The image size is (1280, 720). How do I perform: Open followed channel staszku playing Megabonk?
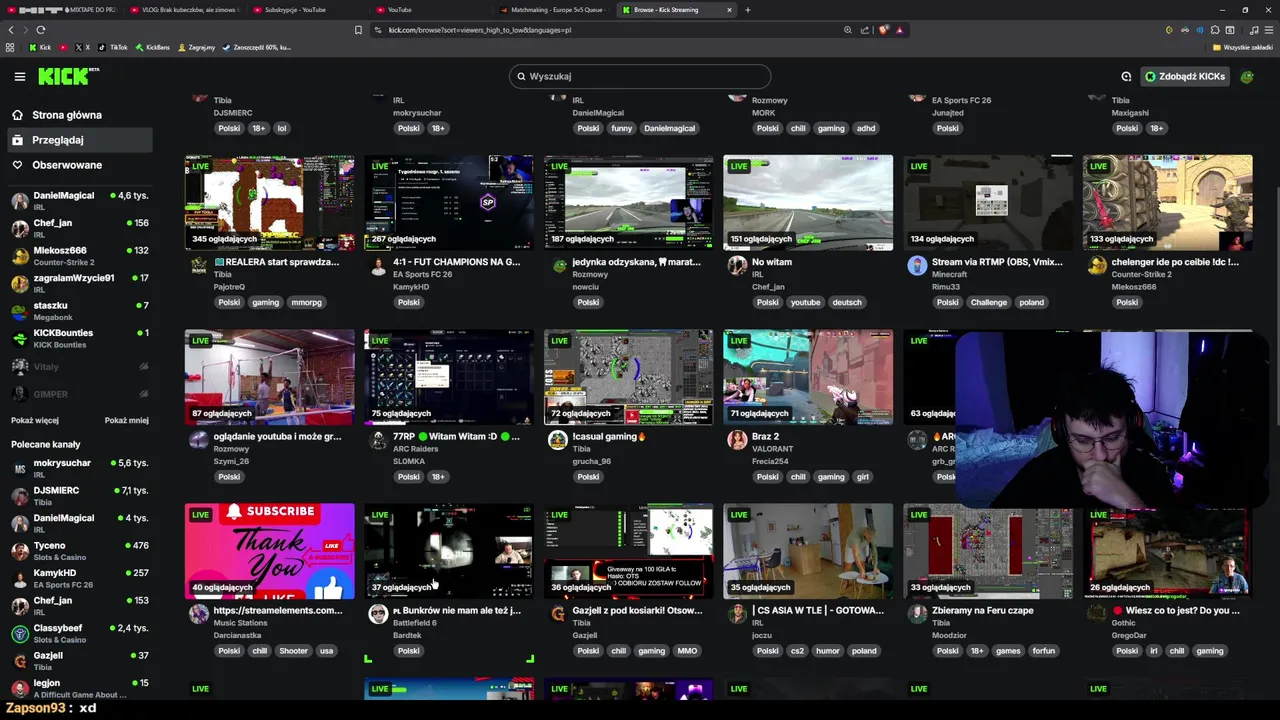[x=79, y=311]
